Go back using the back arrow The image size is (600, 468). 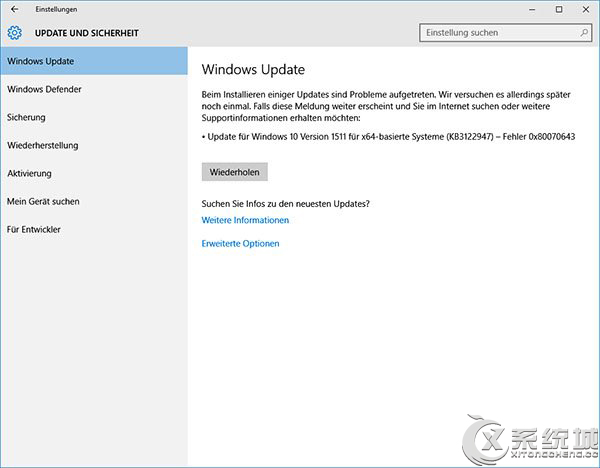[x=15, y=9]
